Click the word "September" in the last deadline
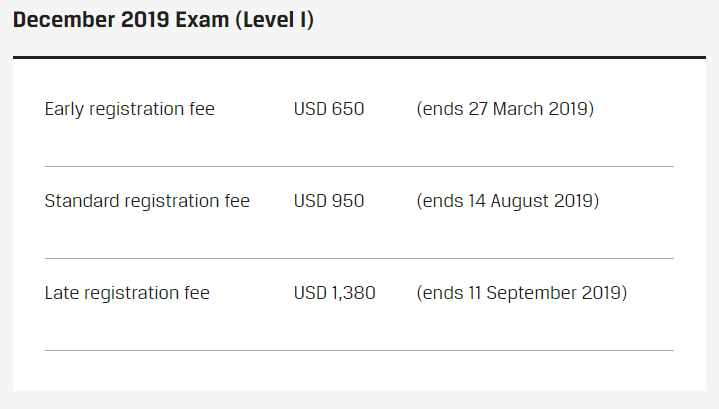The height and width of the screenshot is (409, 719). coord(531,293)
